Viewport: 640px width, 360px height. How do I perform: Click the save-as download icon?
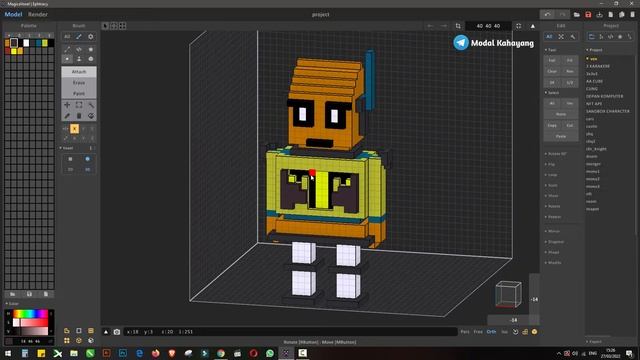(x=599, y=15)
